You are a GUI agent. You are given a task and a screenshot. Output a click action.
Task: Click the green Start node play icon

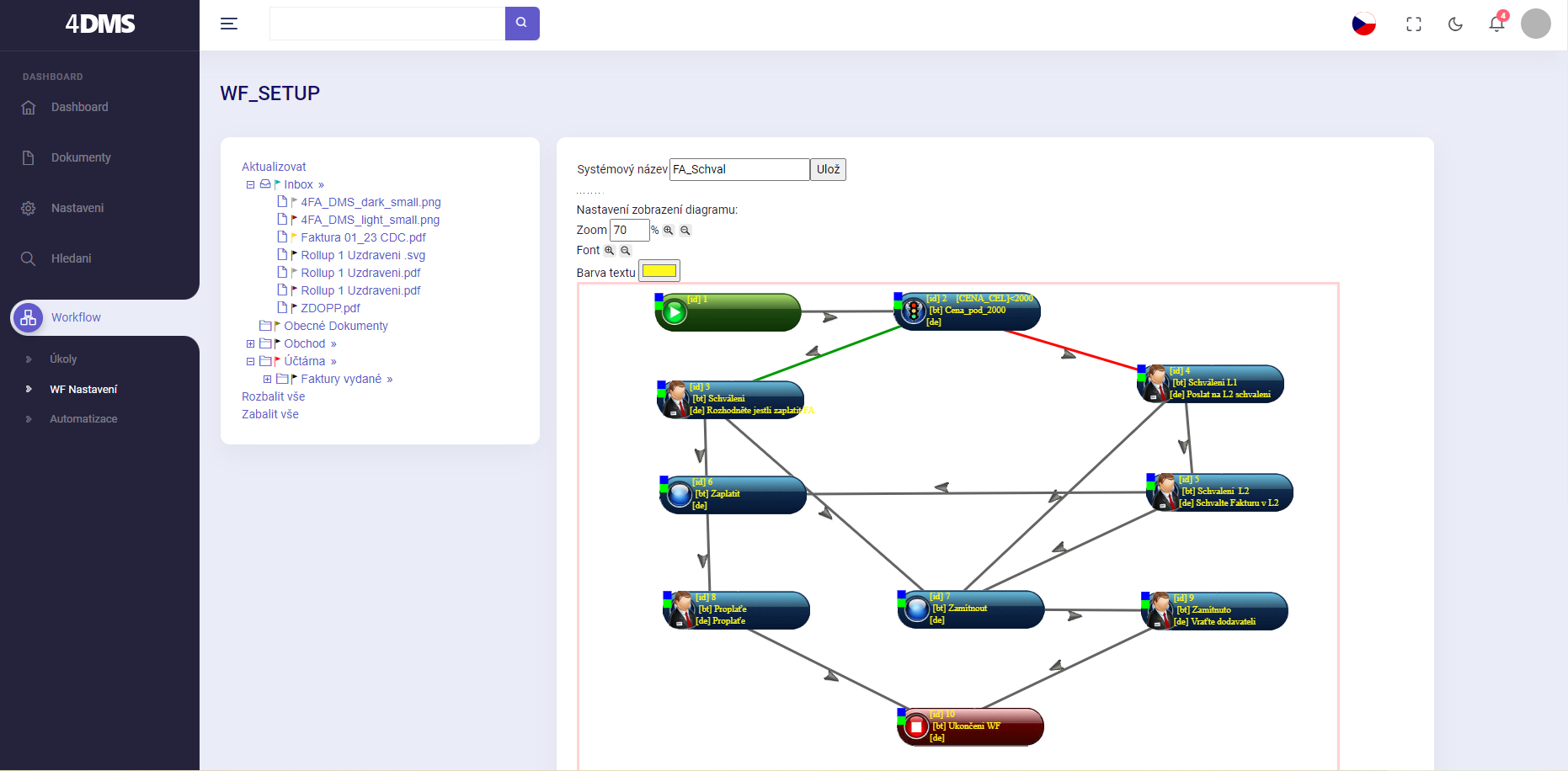(675, 313)
